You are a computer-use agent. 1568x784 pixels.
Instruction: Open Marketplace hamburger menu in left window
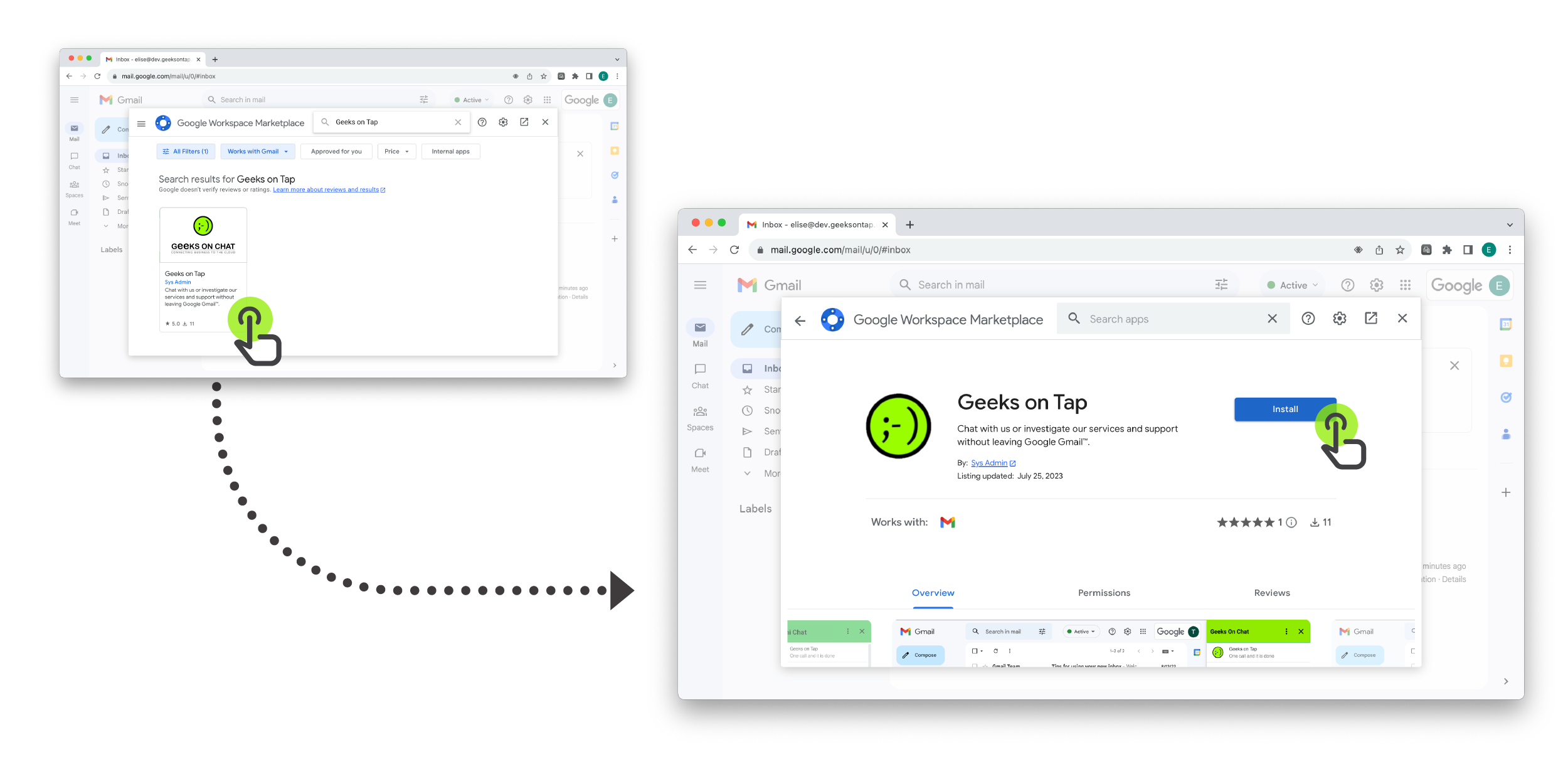click(x=141, y=123)
